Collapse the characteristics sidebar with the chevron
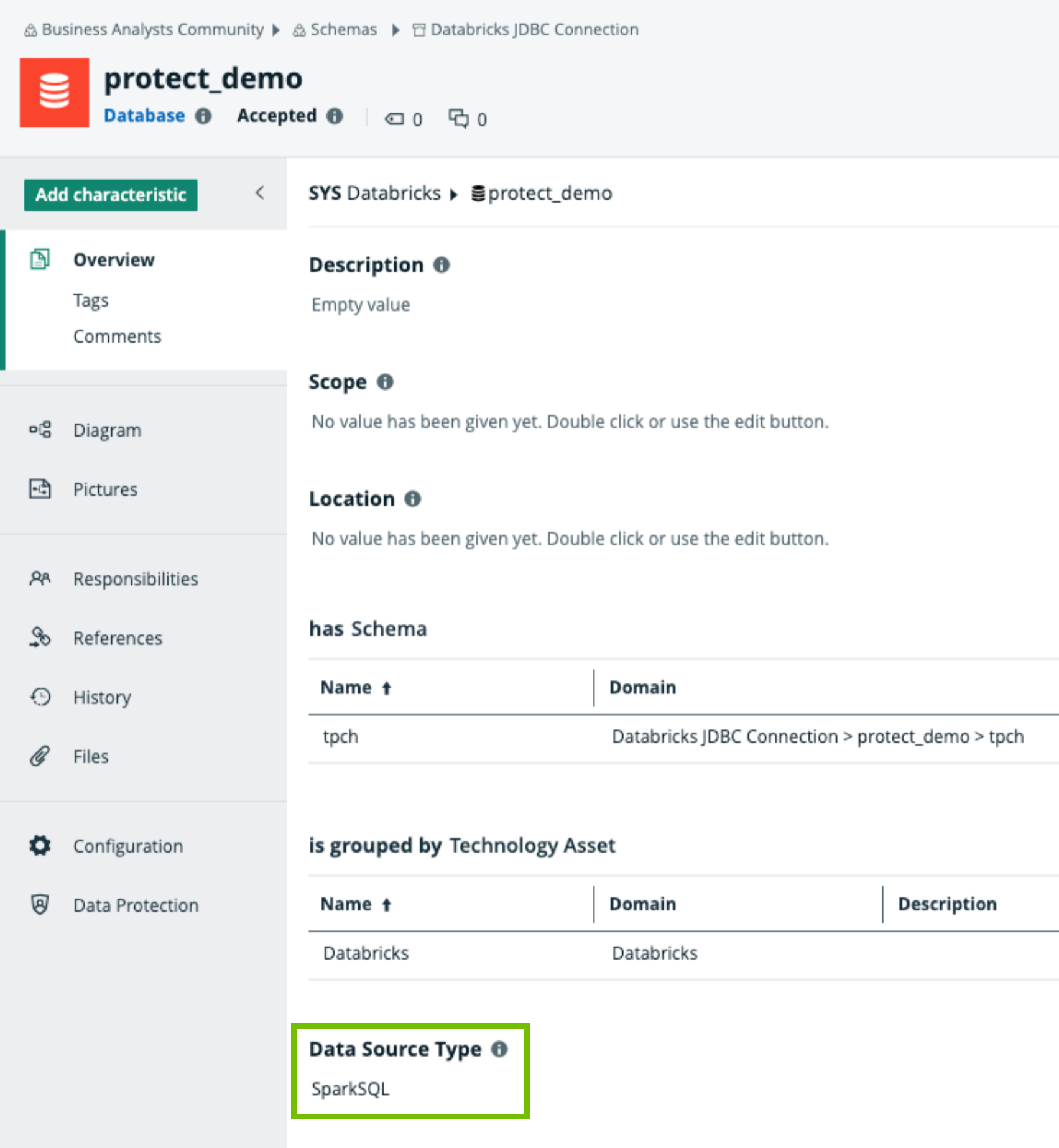This screenshot has height=1148, width=1059. pyautogui.click(x=259, y=193)
